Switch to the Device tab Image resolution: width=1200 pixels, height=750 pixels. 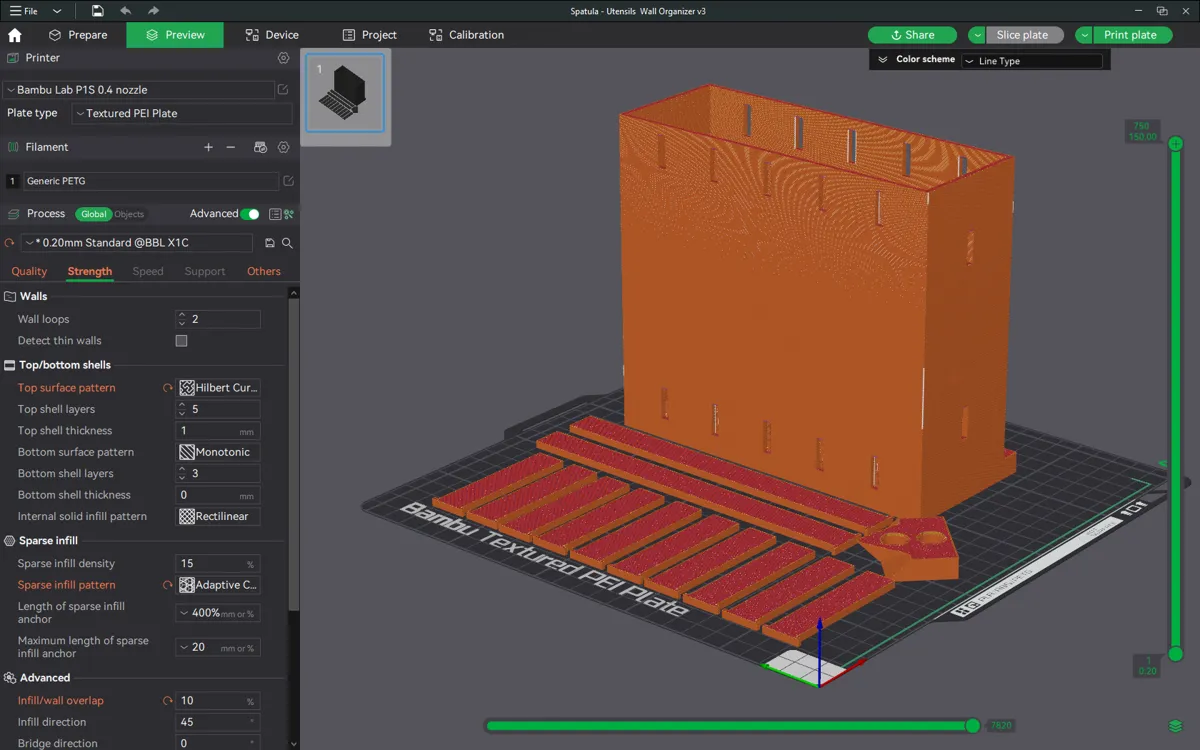(x=272, y=35)
